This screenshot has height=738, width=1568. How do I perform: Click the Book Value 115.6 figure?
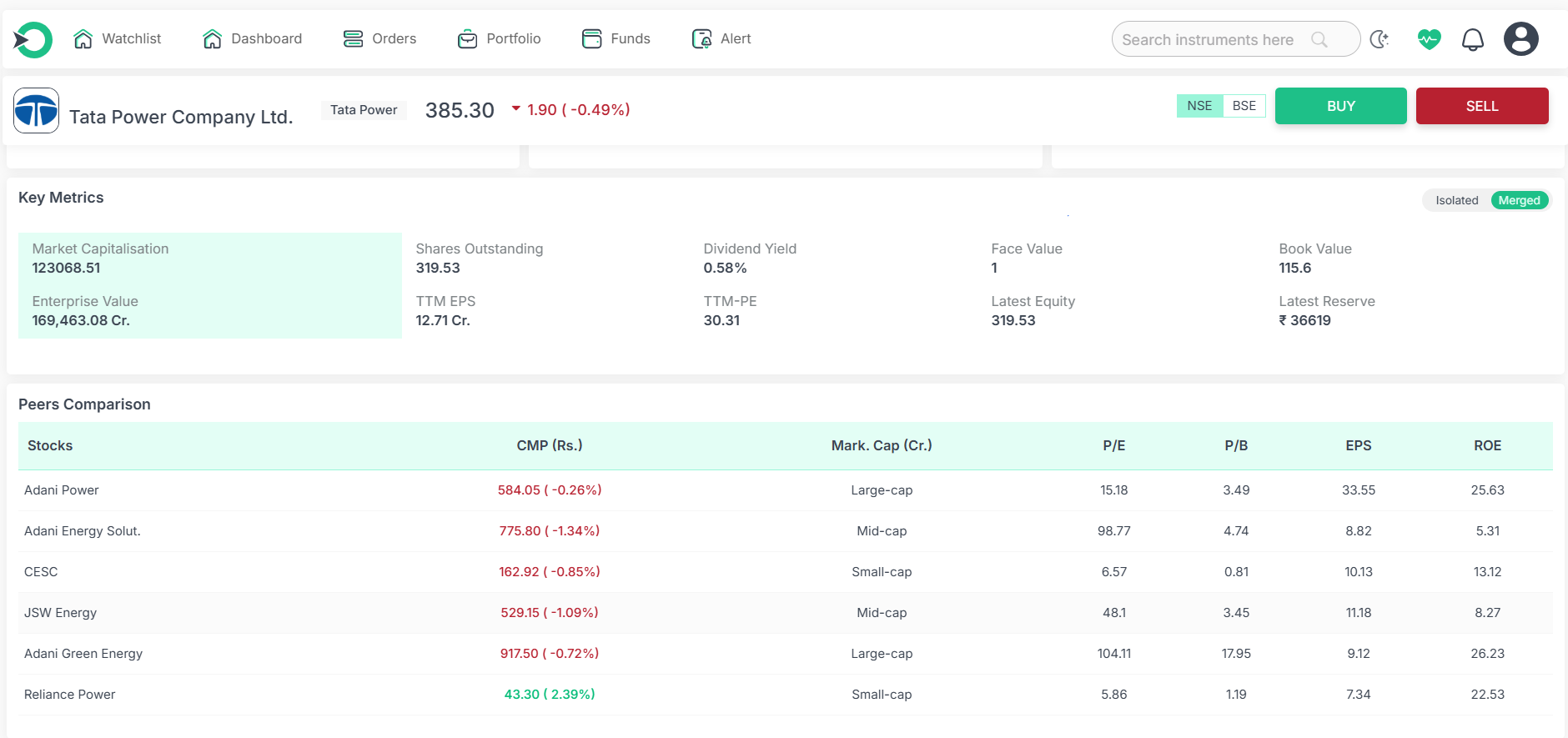(1295, 268)
